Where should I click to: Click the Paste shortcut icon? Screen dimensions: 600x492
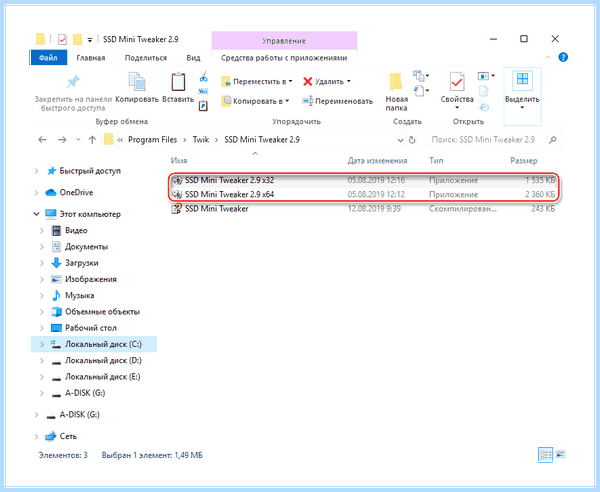click(x=203, y=106)
